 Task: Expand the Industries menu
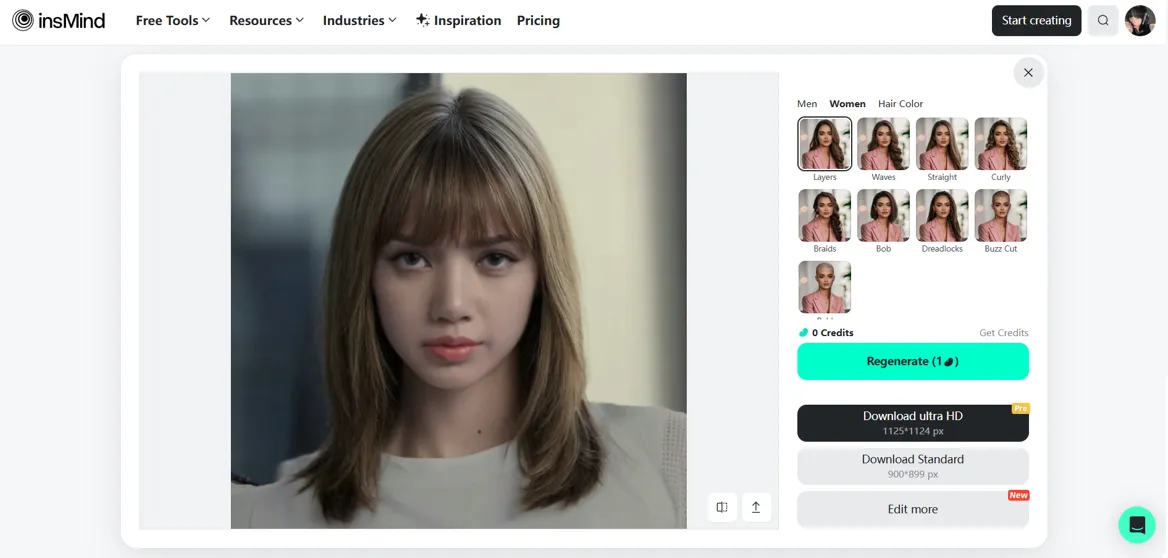point(360,20)
